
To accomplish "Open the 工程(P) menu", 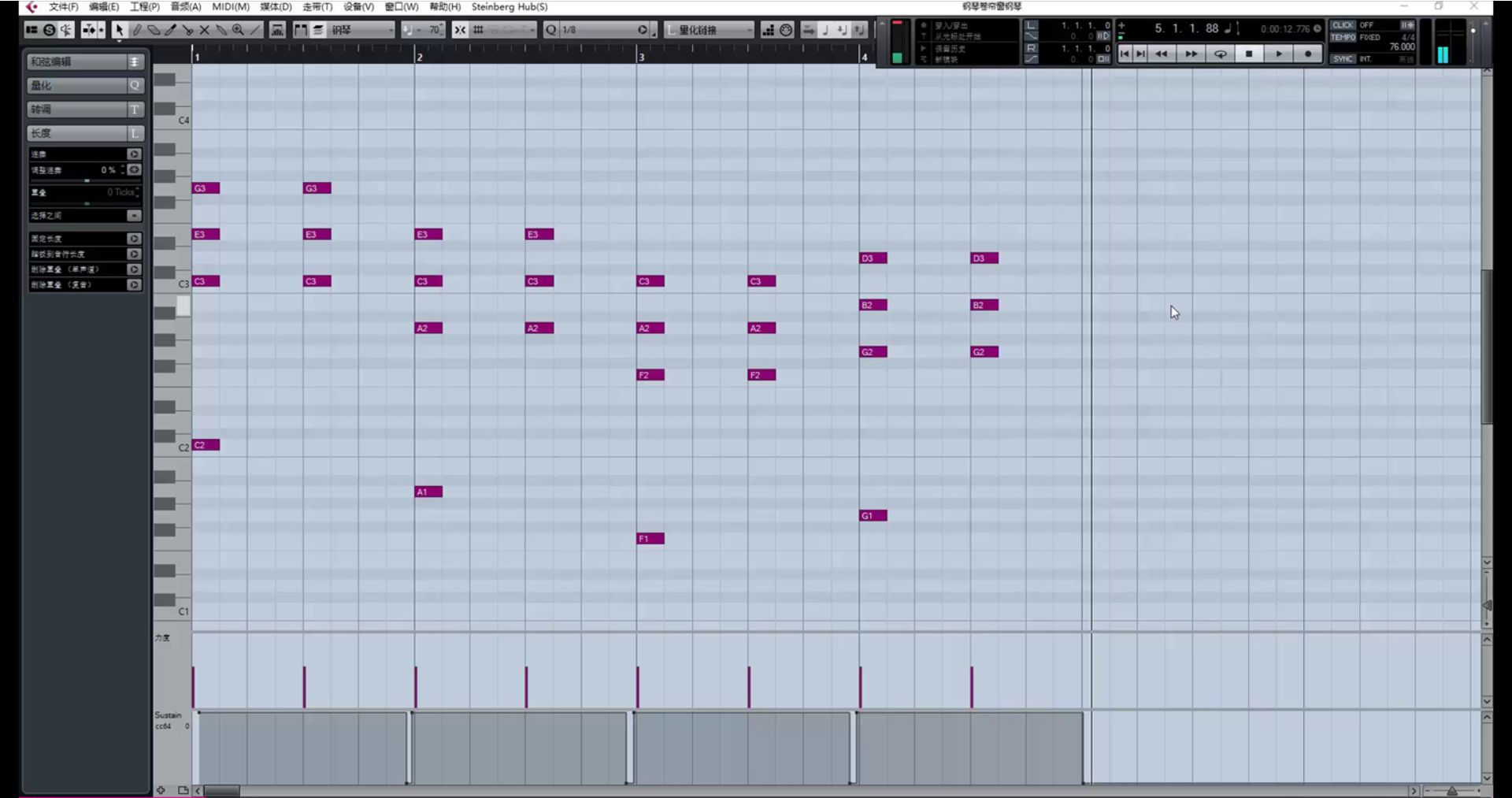I will pos(145,6).
